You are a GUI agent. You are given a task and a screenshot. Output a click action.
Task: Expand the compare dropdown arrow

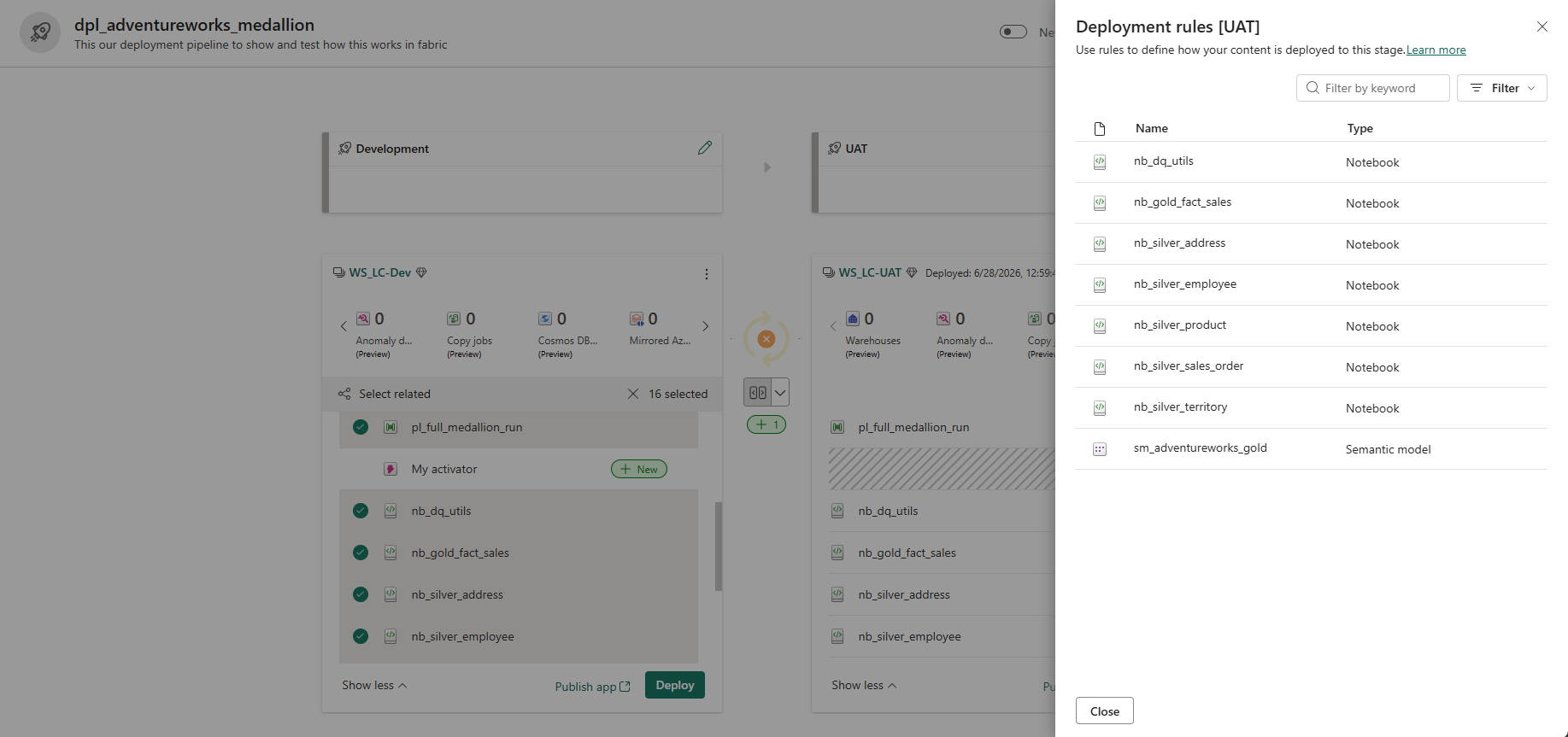[x=780, y=393]
